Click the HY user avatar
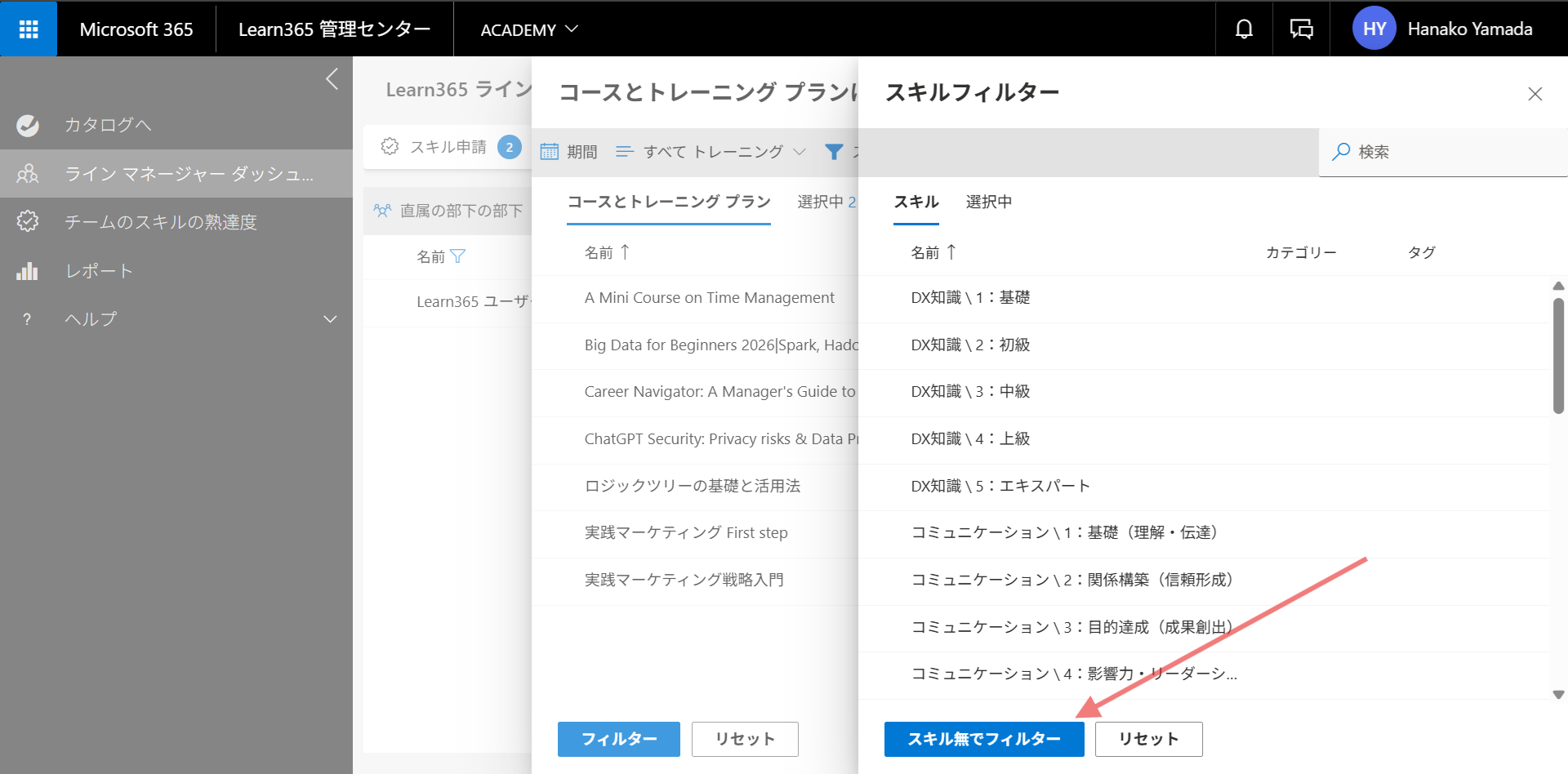This screenshot has width=1568, height=774. click(x=1374, y=29)
